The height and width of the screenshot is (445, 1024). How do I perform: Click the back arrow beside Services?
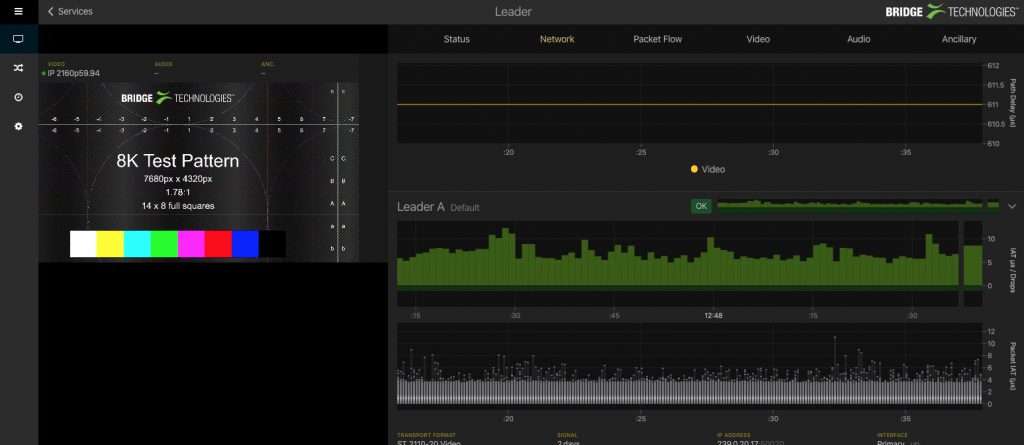click(x=51, y=12)
